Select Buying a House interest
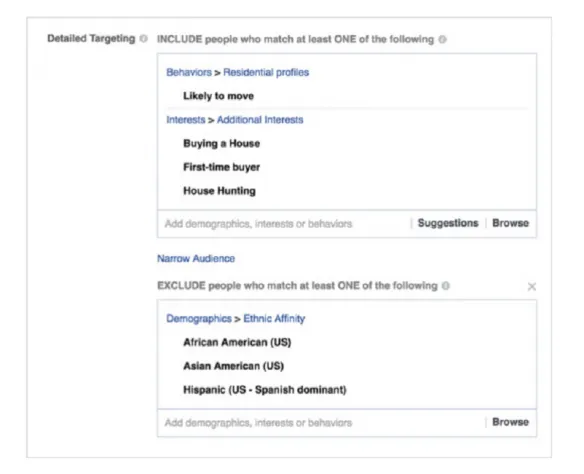This screenshot has width=584, height=474. [x=222, y=143]
